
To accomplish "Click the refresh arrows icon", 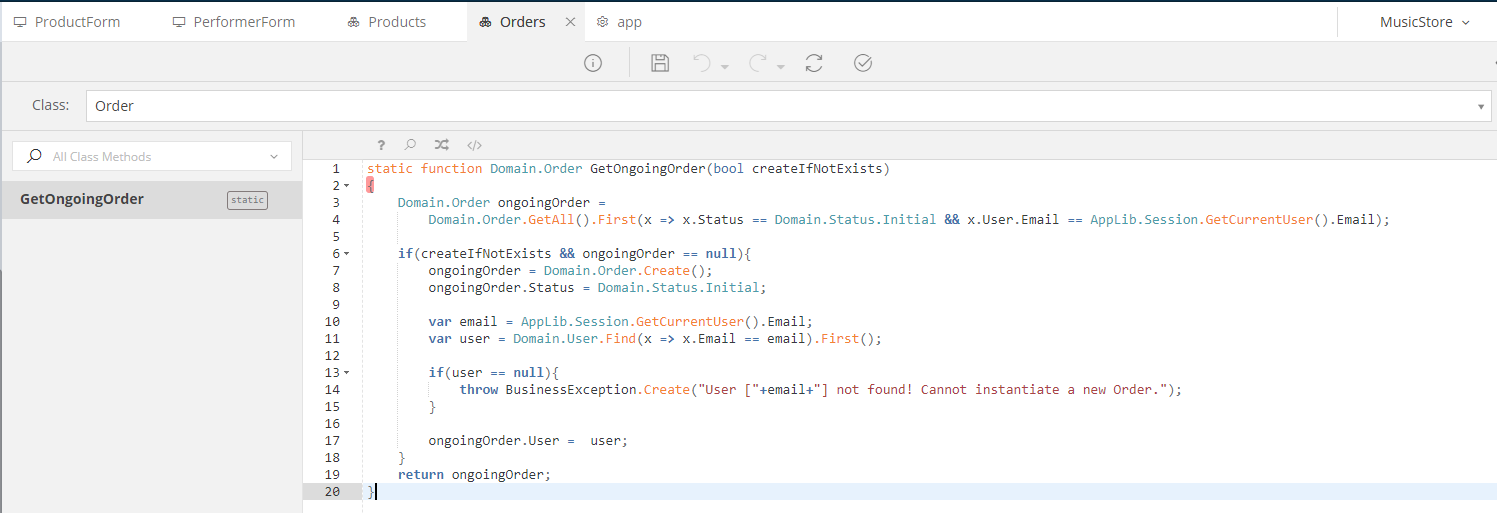I will tap(814, 63).
